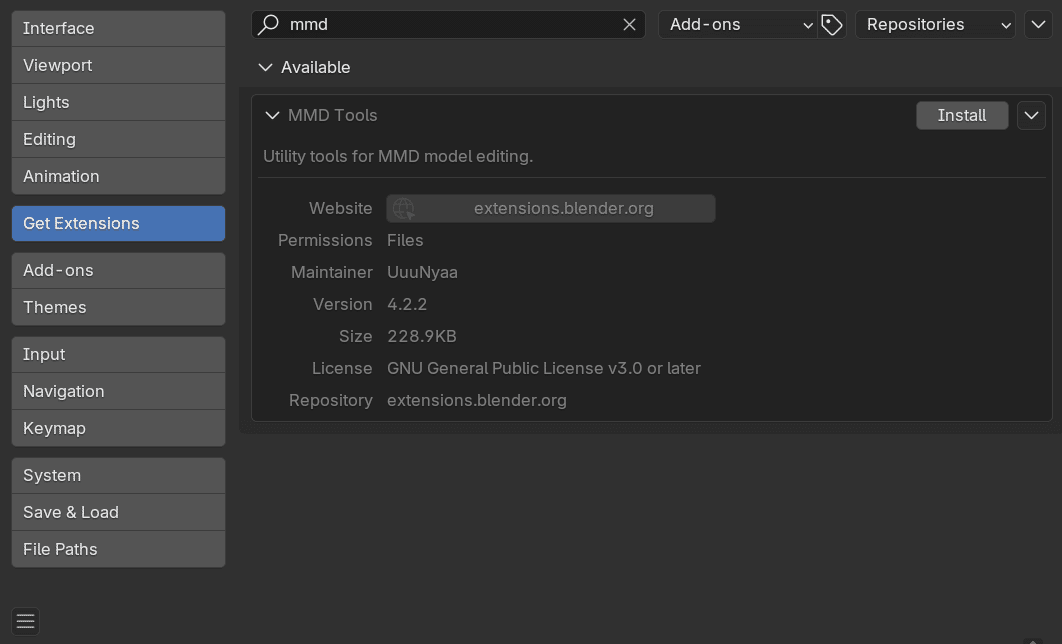Collapse the Available section
The image size is (1062, 644).
coord(265,67)
